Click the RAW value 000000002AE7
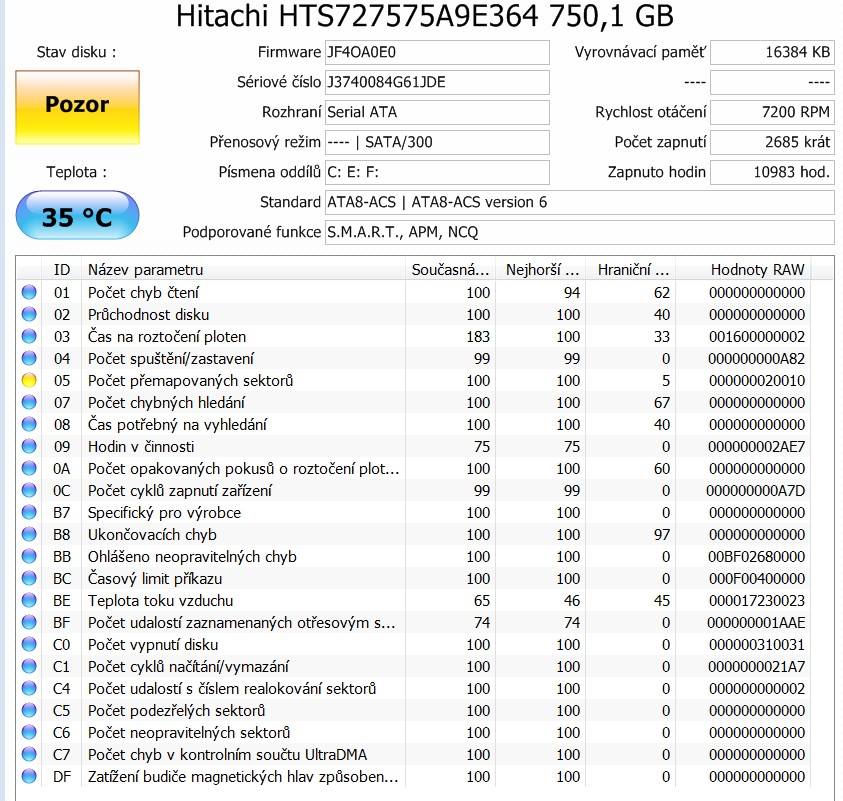 (x=757, y=447)
